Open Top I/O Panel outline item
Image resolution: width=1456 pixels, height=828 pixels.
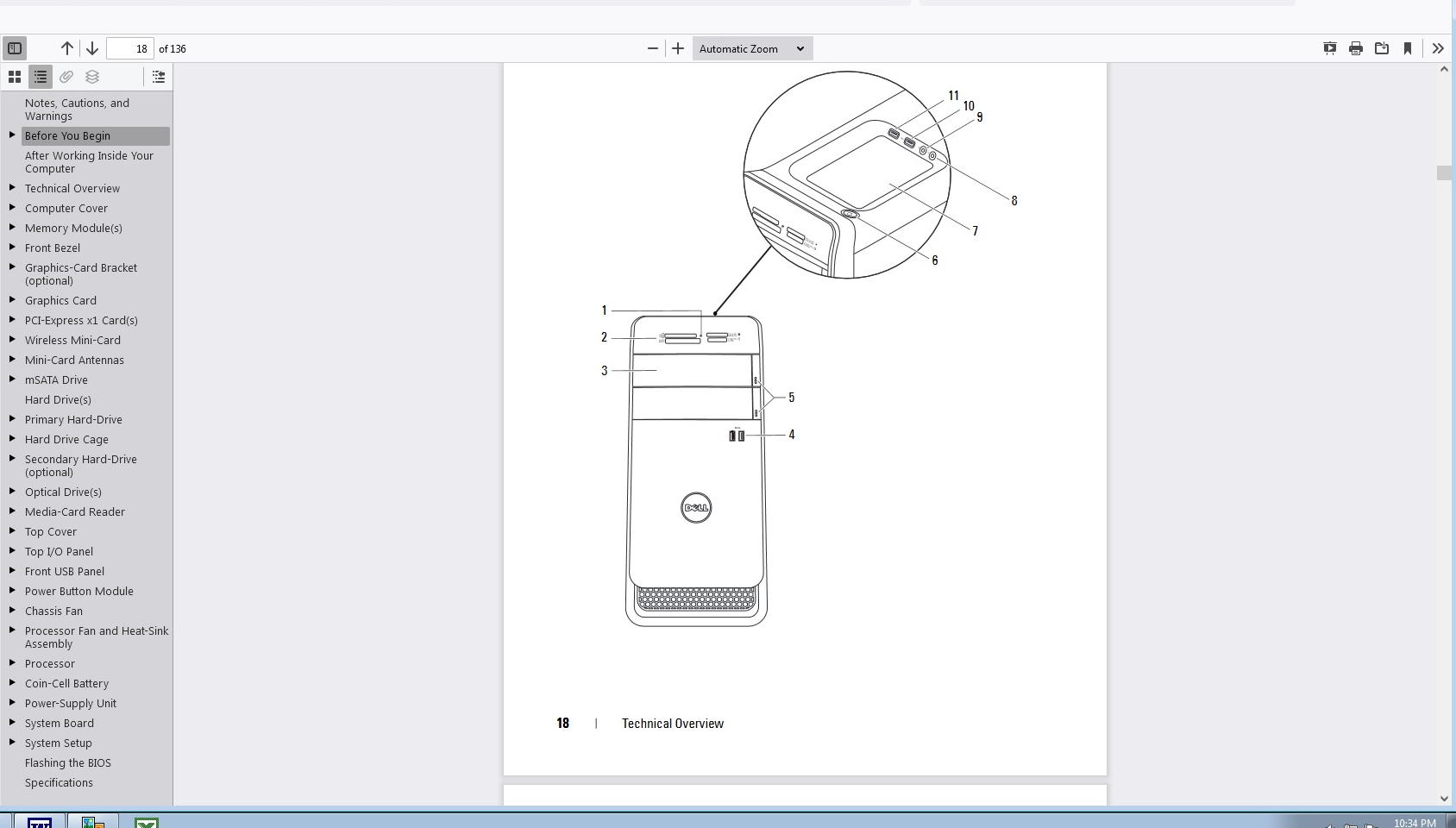point(59,551)
